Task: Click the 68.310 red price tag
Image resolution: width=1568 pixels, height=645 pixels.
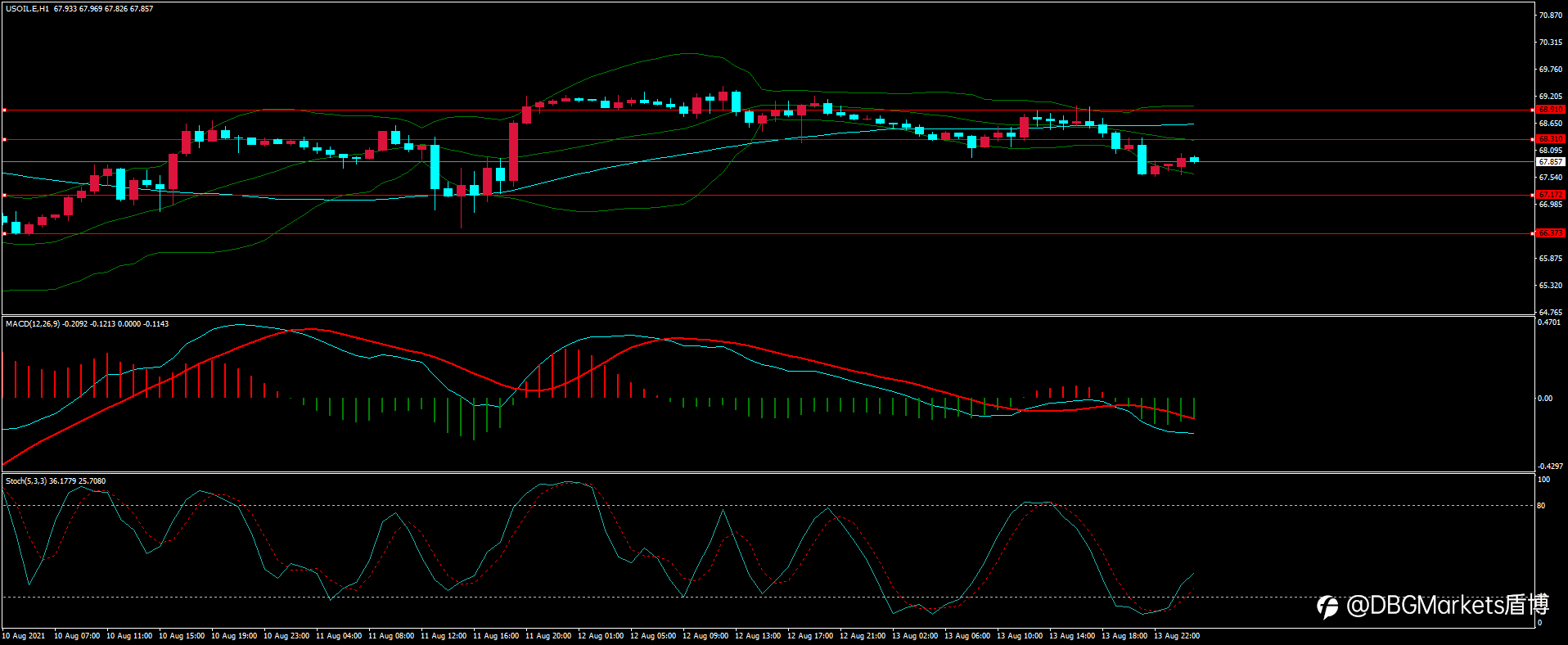Action: (1551, 139)
